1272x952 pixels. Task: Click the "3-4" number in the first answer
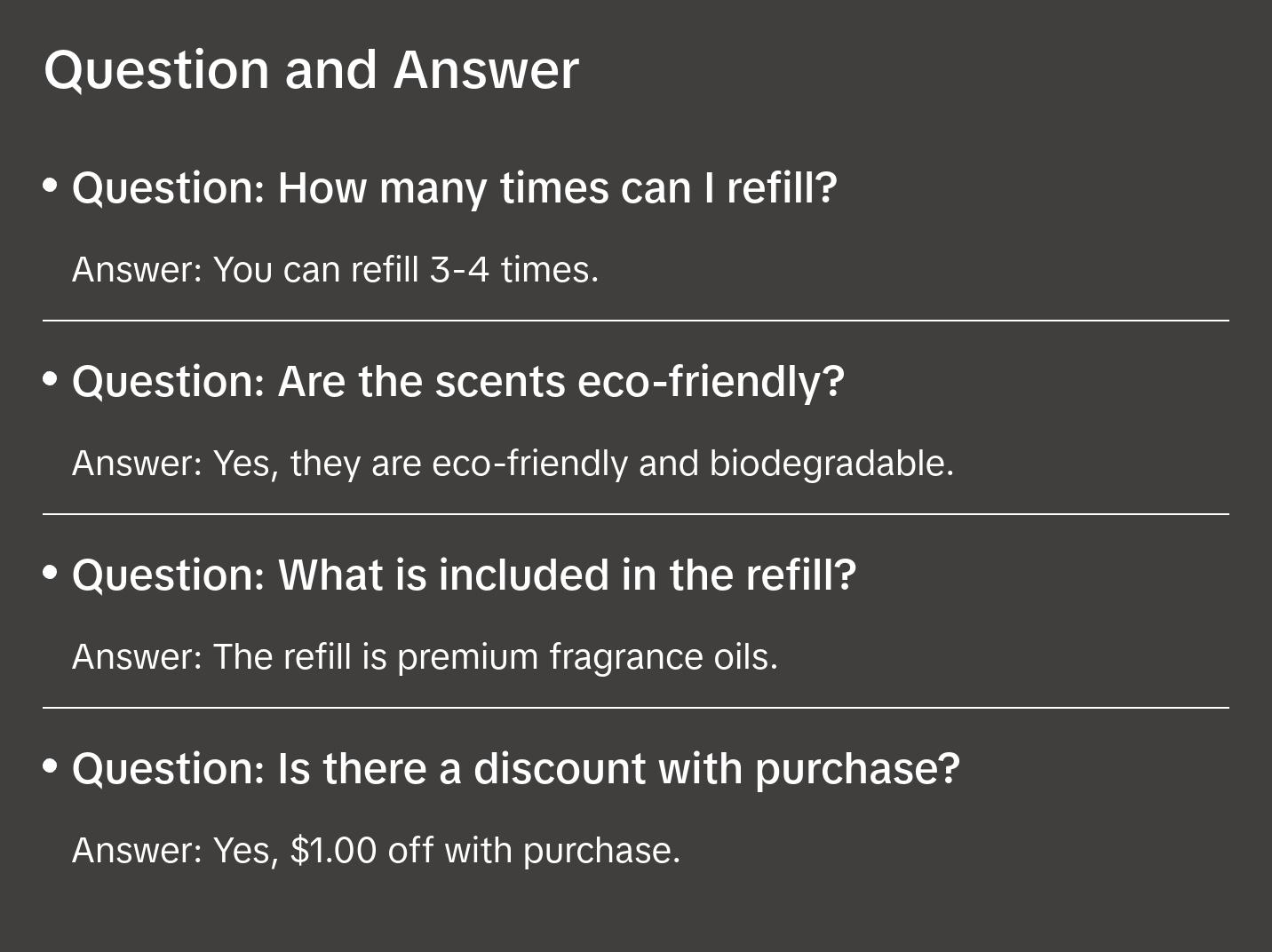[x=459, y=270]
